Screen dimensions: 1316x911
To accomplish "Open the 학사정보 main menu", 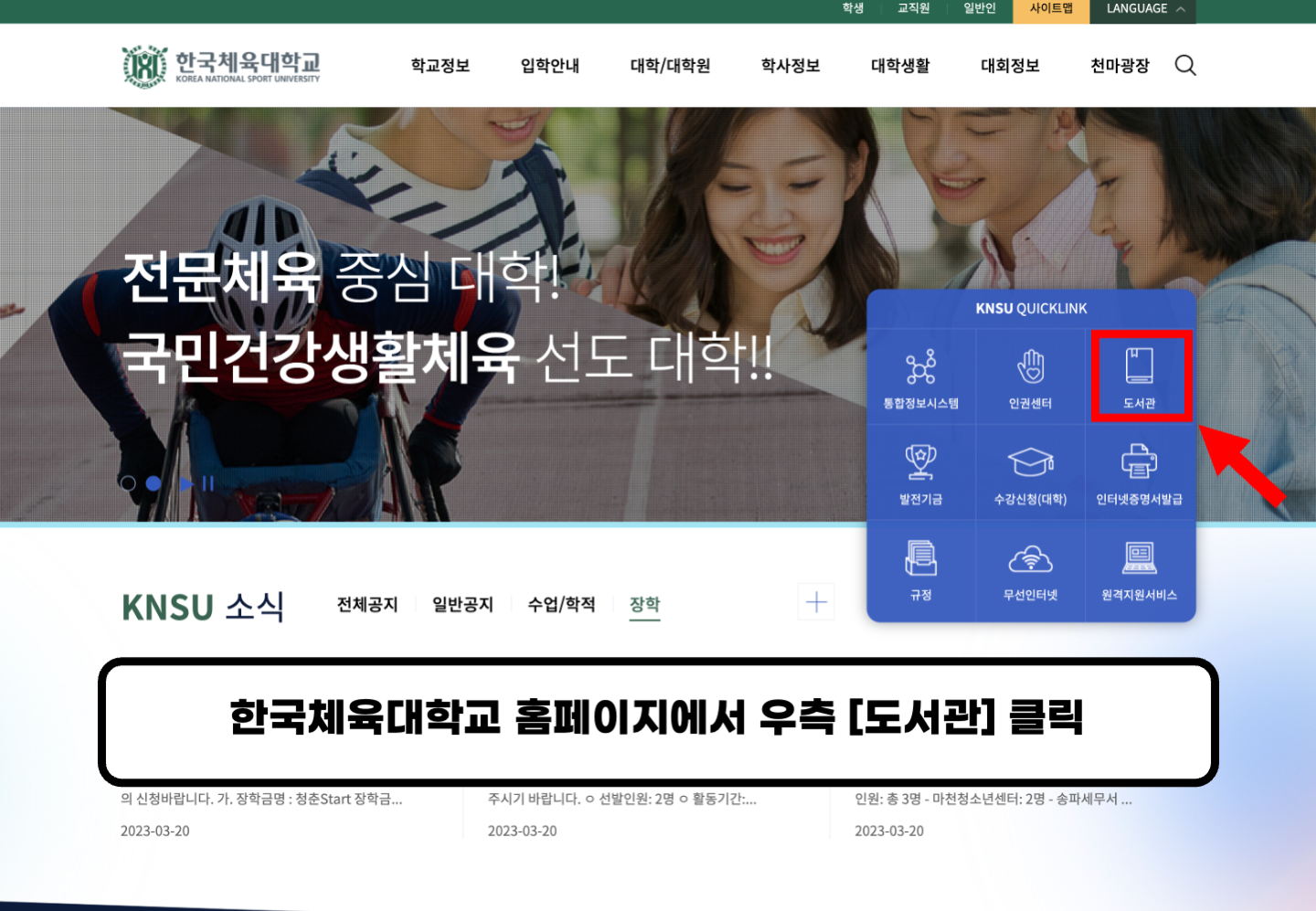I will click(x=791, y=66).
